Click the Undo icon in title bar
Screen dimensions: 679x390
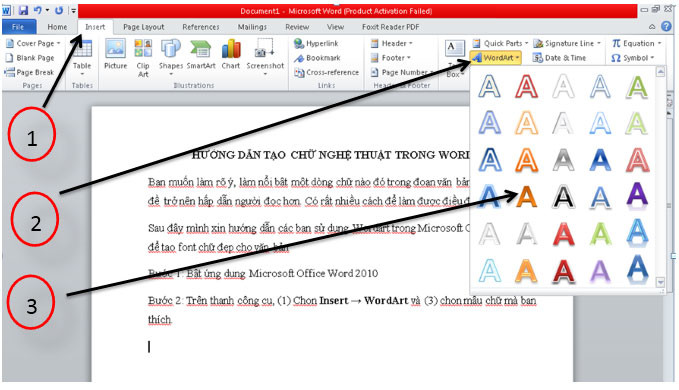pyautogui.click(x=38, y=10)
